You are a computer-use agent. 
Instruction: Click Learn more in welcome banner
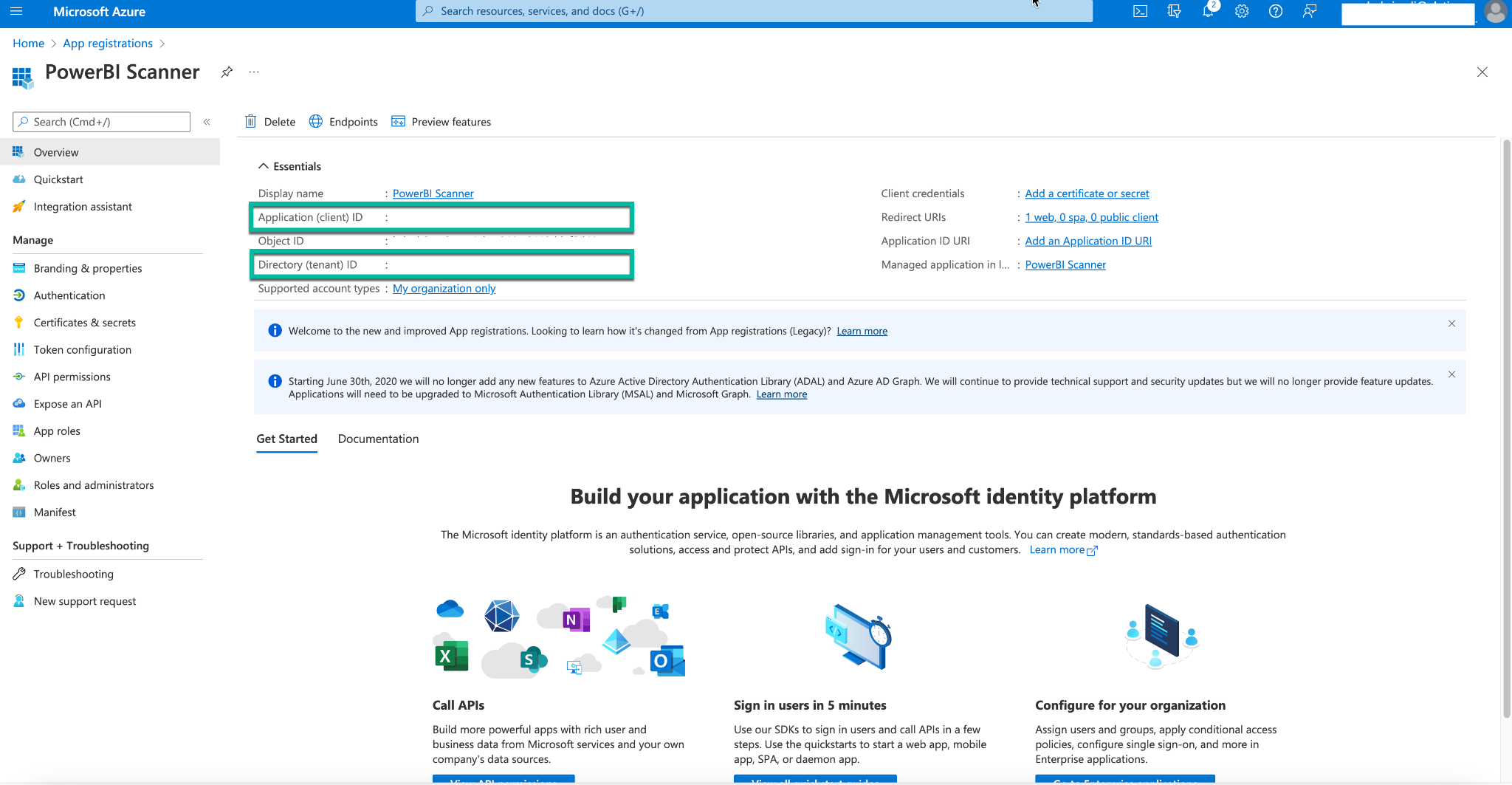click(862, 331)
